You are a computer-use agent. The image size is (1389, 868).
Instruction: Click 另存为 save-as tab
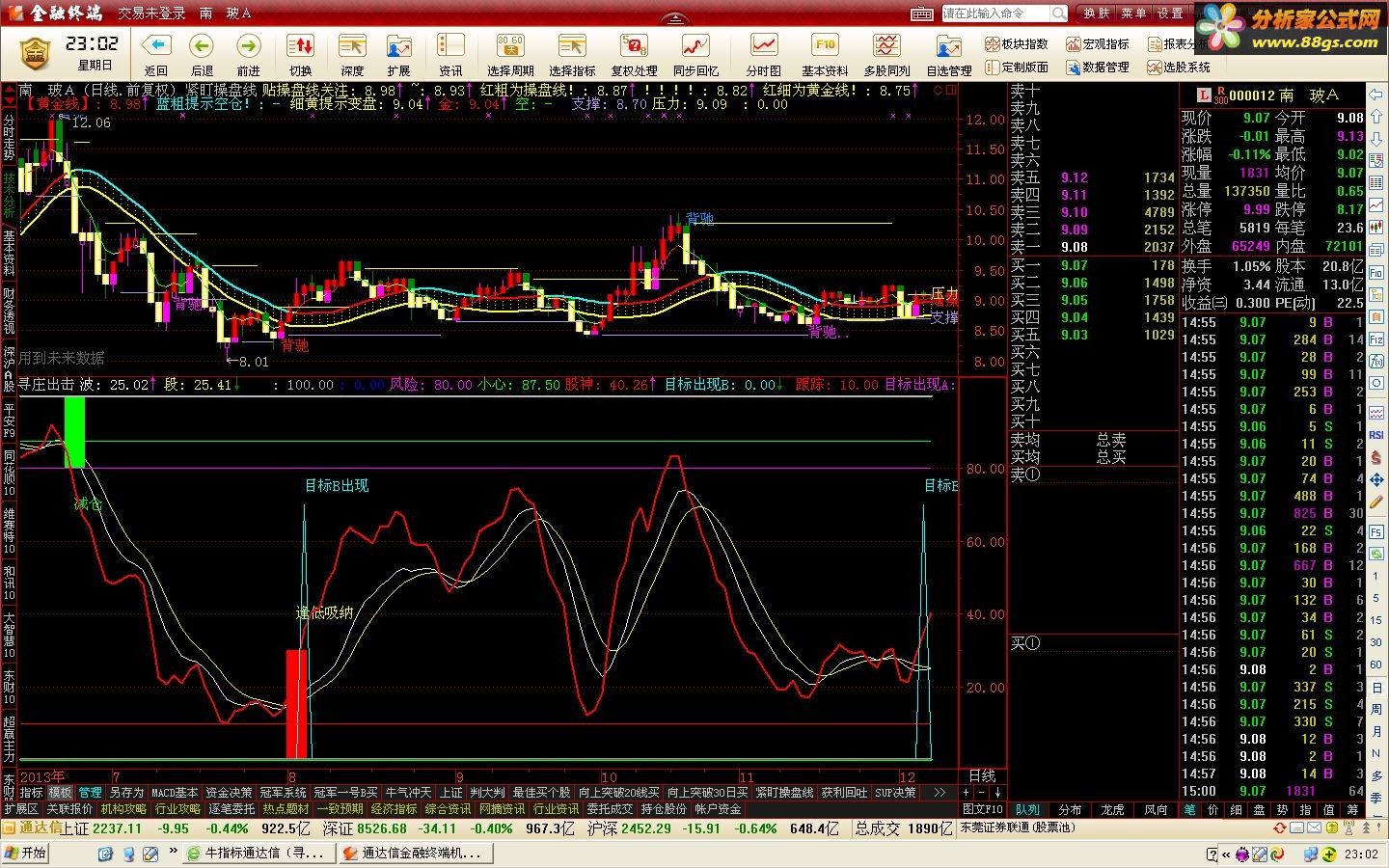pos(126,793)
